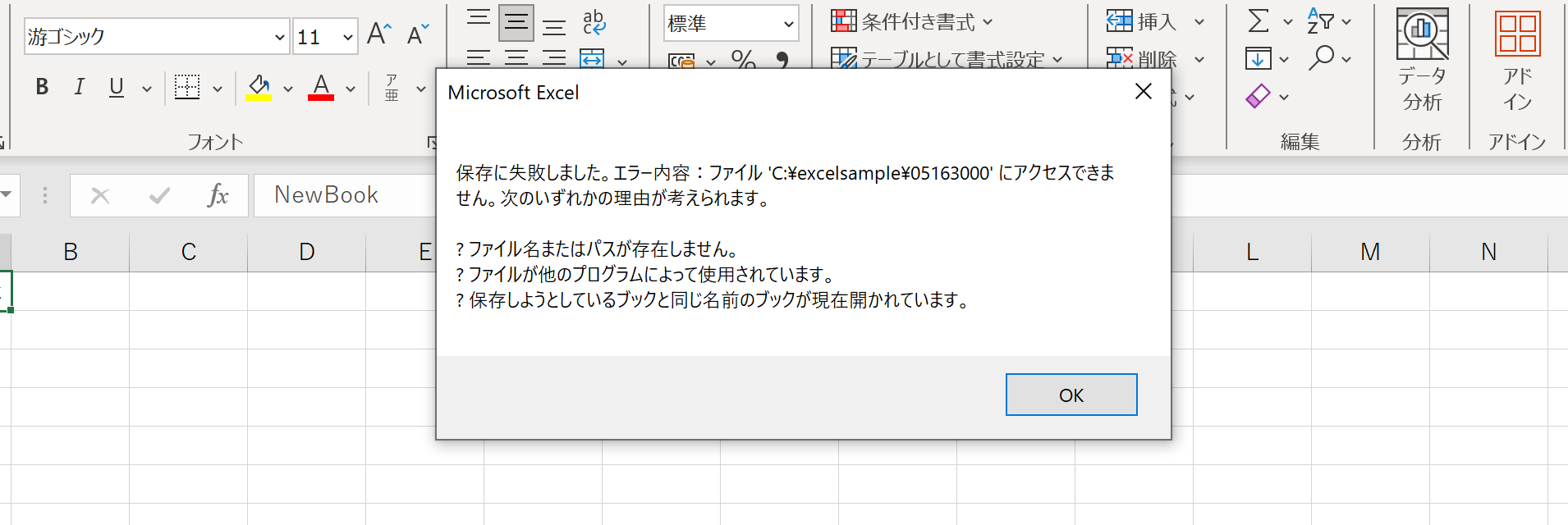This screenshot has height=525, width=1568.
Task: Increase font size icon
Action: tap(378, 34)
